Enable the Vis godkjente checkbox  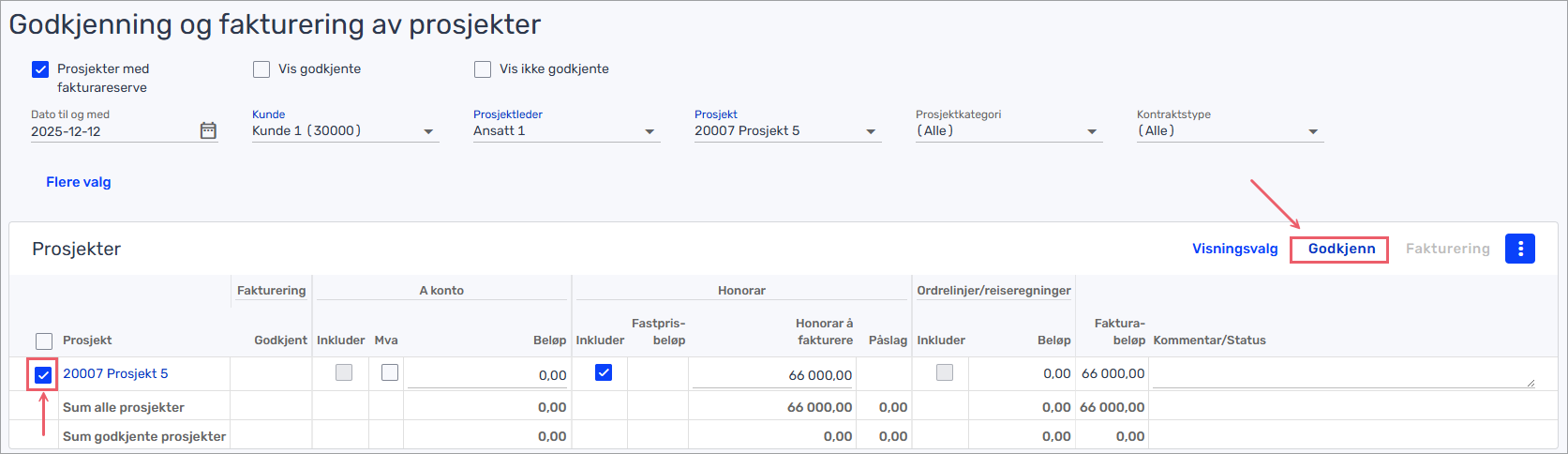click(261, 69)
